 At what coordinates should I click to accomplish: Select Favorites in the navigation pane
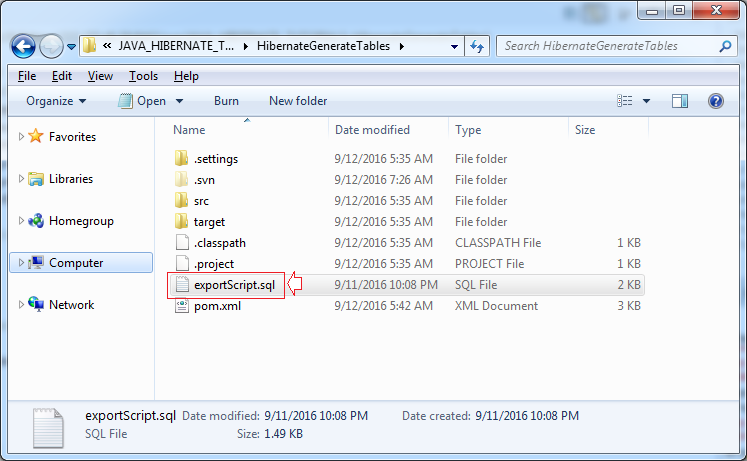pyautogui.click(x=72, y=137)
